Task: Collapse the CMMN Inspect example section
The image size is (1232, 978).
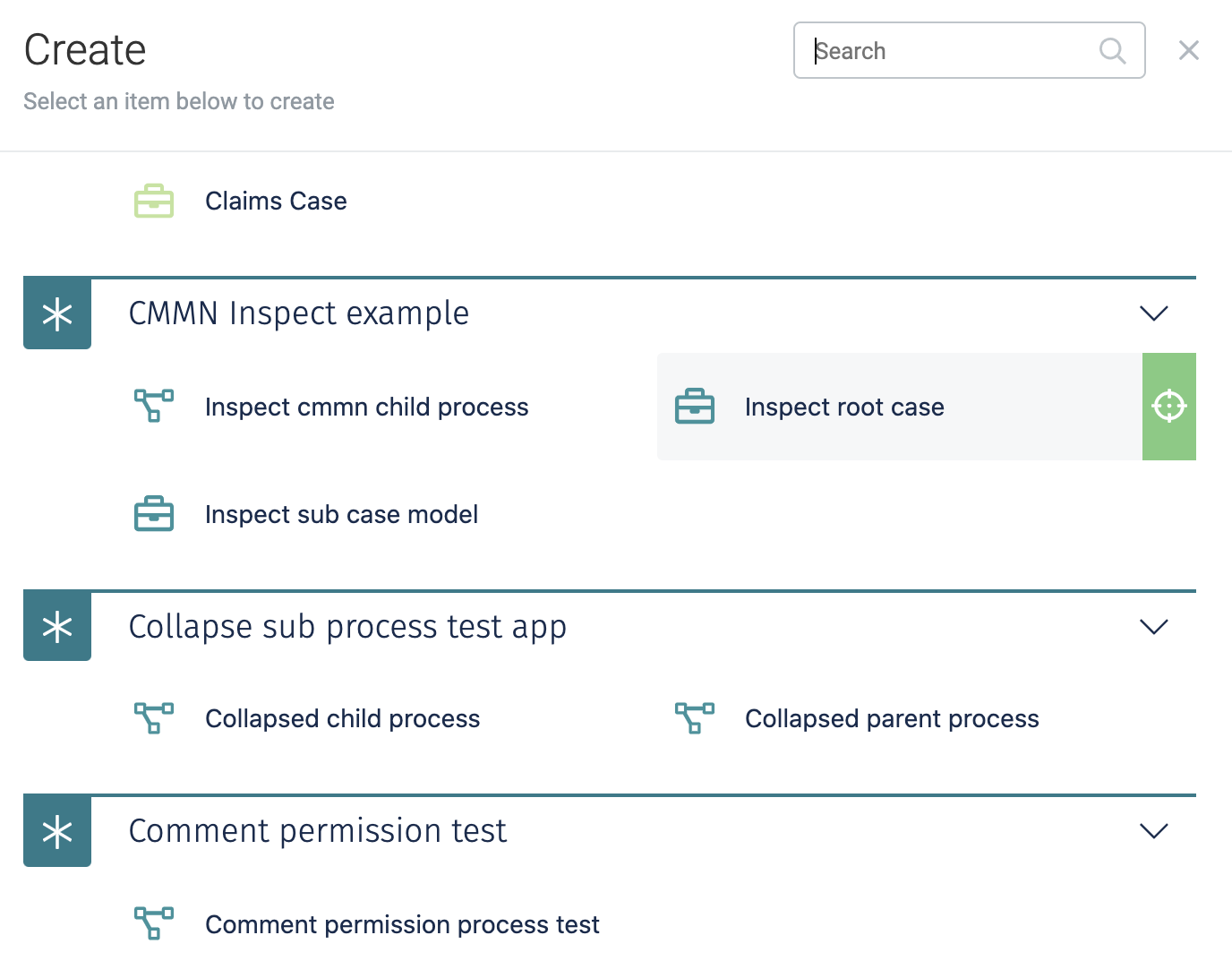Action: [x=1154, y=313]
